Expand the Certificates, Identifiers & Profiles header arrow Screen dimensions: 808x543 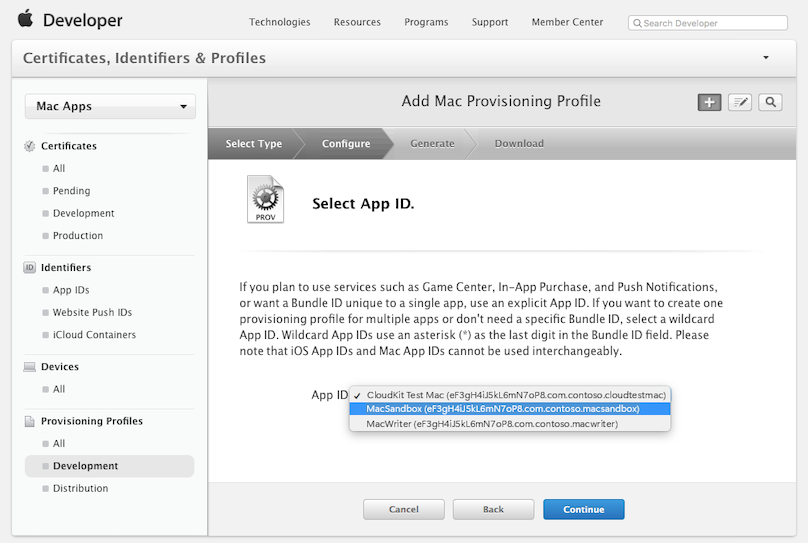[x=766, y=58]
